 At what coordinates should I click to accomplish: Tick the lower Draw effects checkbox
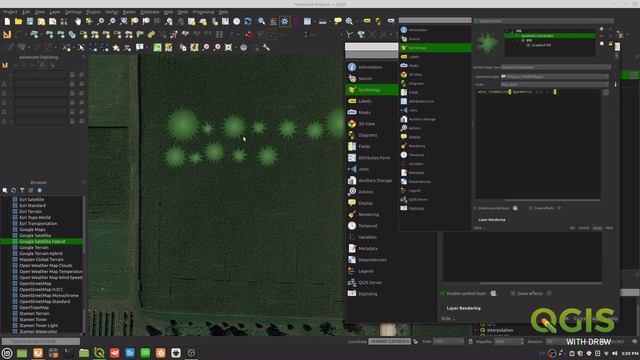513,293
